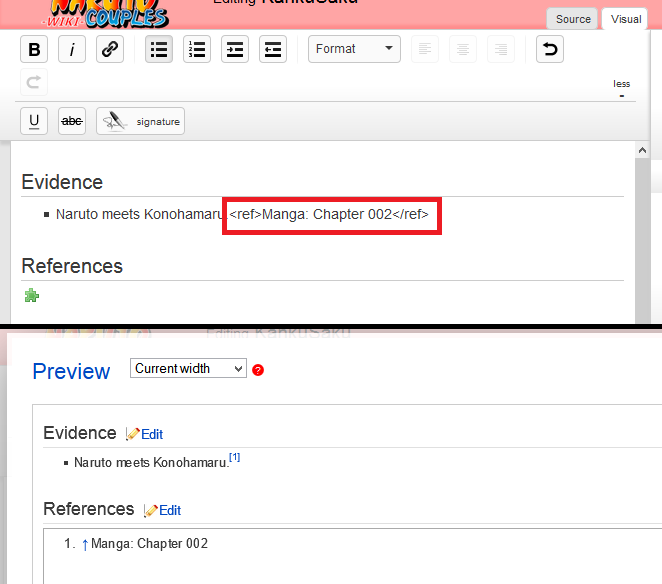Toggle bold formatting
Screen dimensions: 662x584
point(34,49)
